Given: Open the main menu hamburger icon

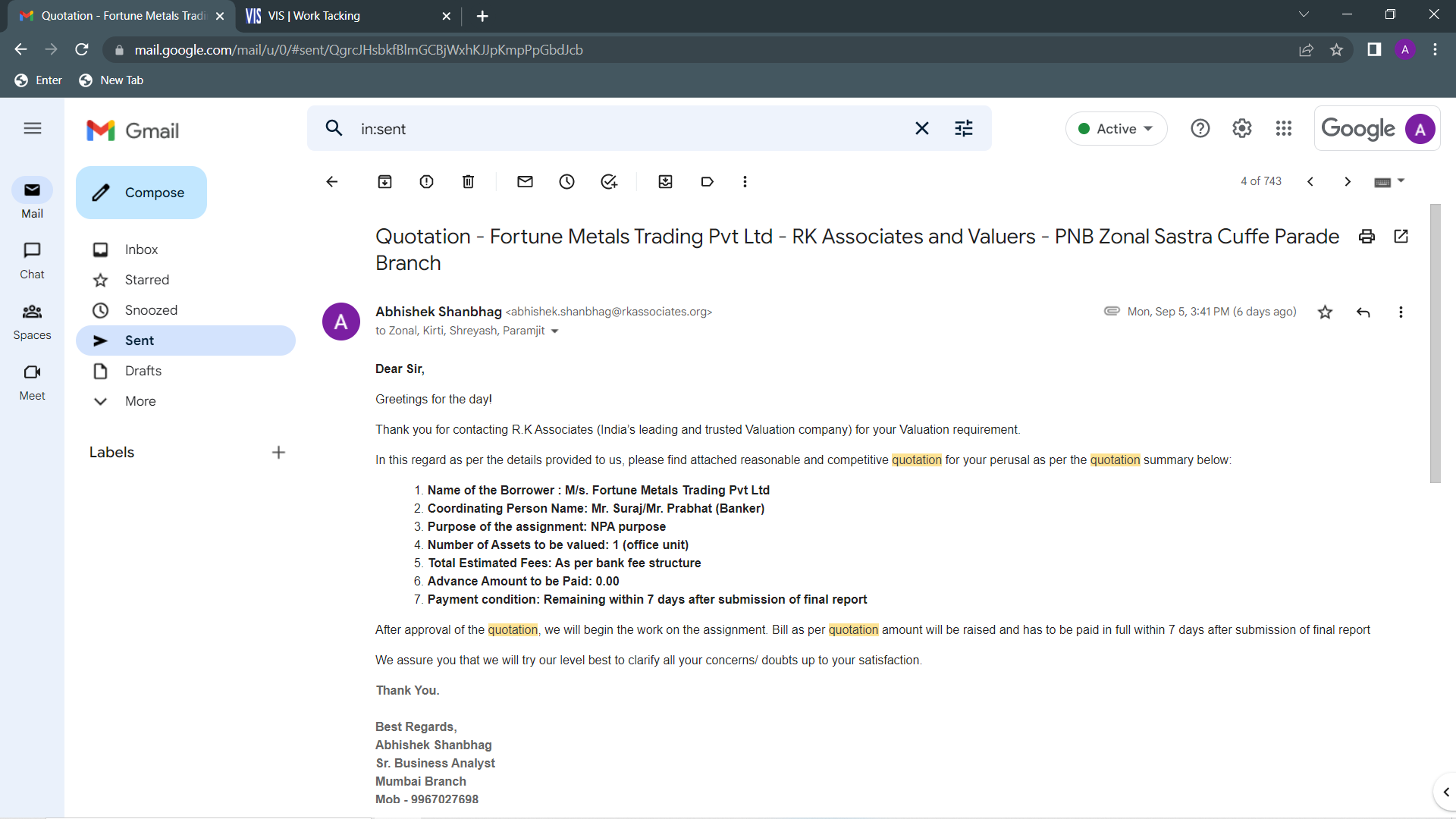Looking at the screenshot, I should click(32, 128).
